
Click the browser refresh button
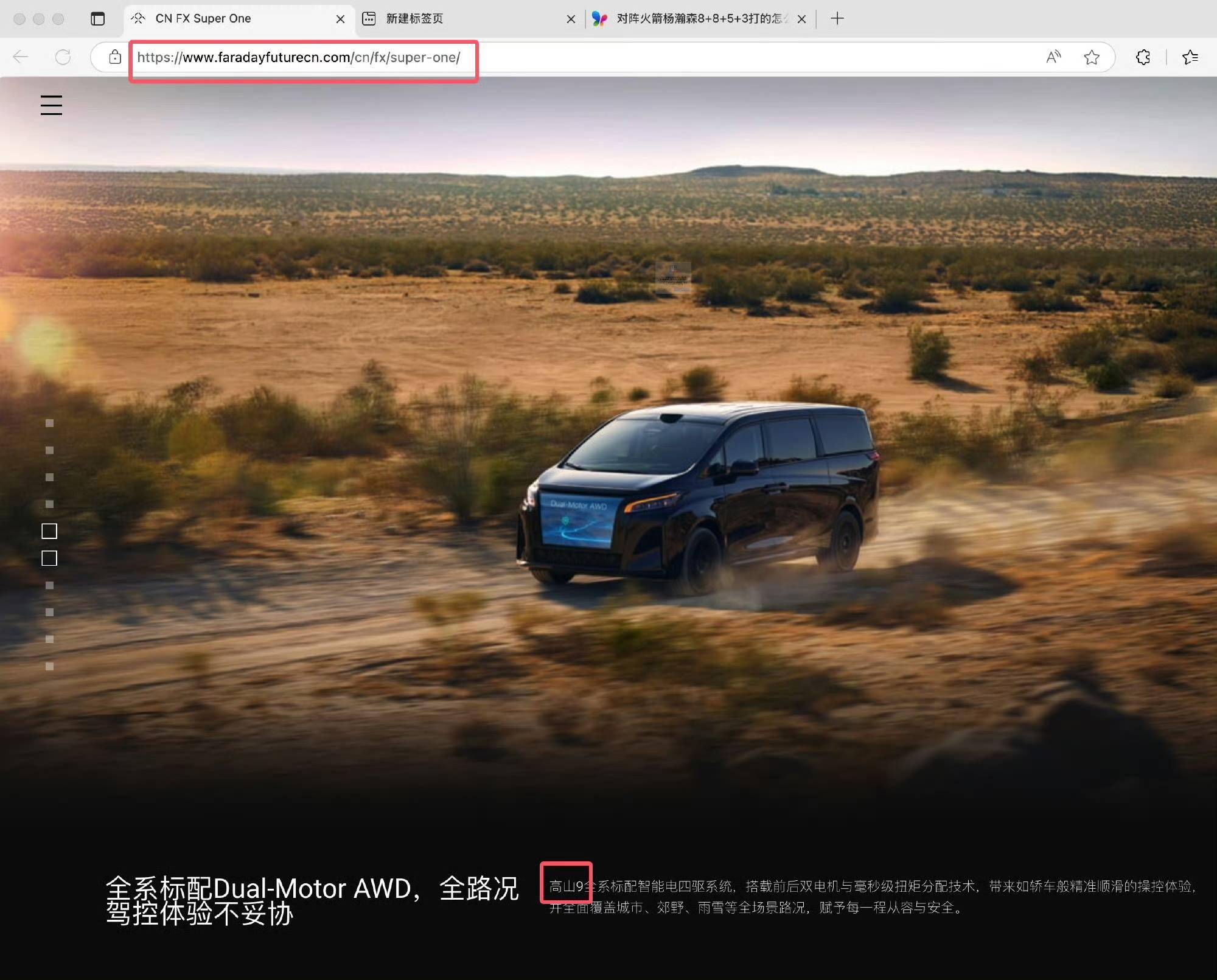[x=63, y=57]
